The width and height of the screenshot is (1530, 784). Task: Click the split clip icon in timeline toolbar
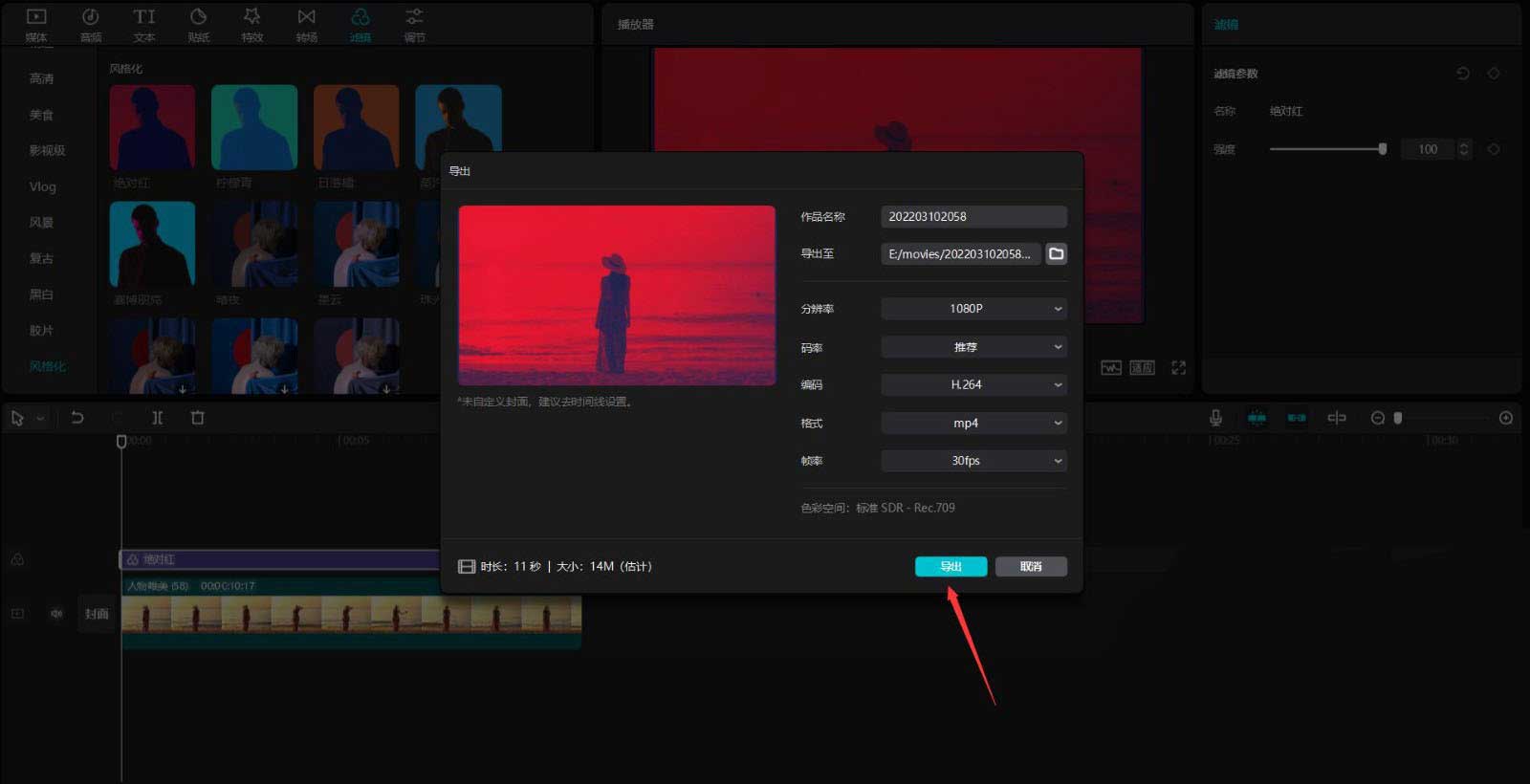158,418
